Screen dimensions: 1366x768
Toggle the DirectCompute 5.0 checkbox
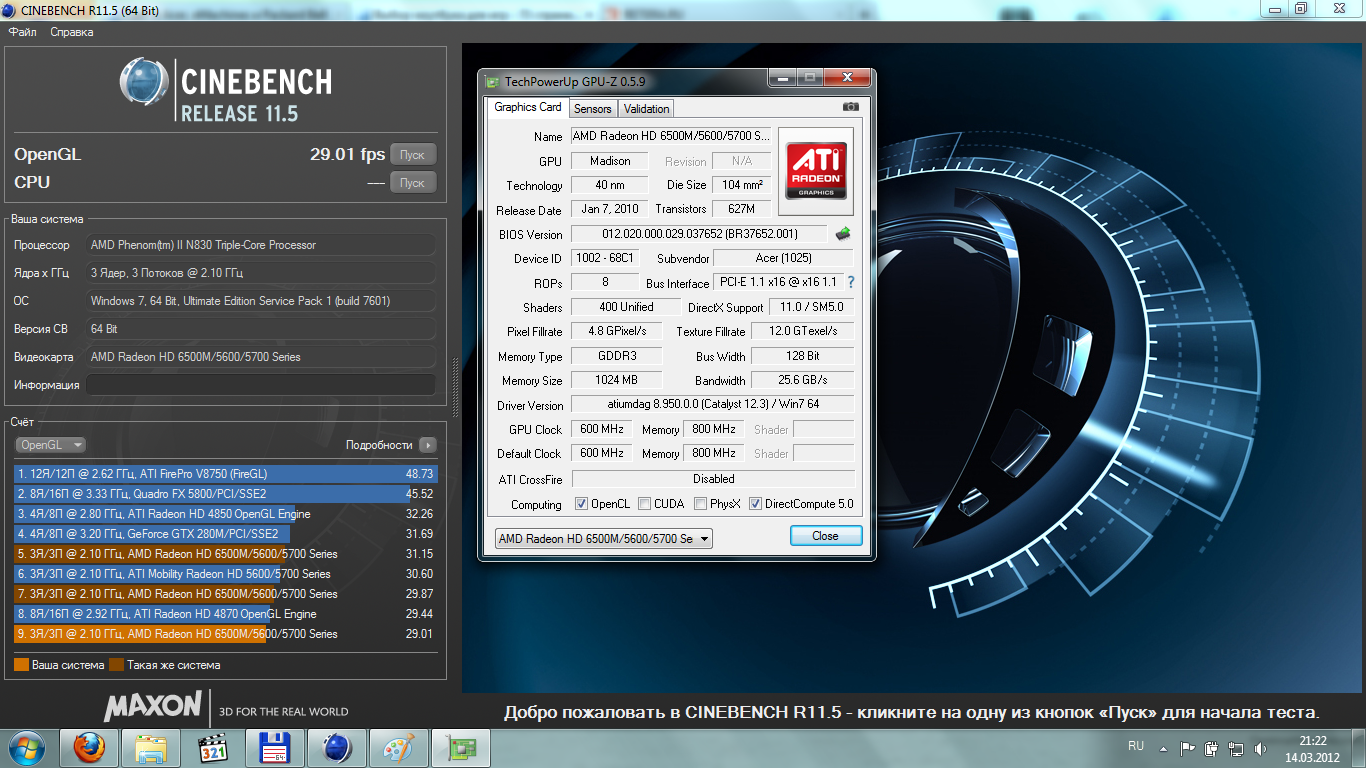point(755,504)
